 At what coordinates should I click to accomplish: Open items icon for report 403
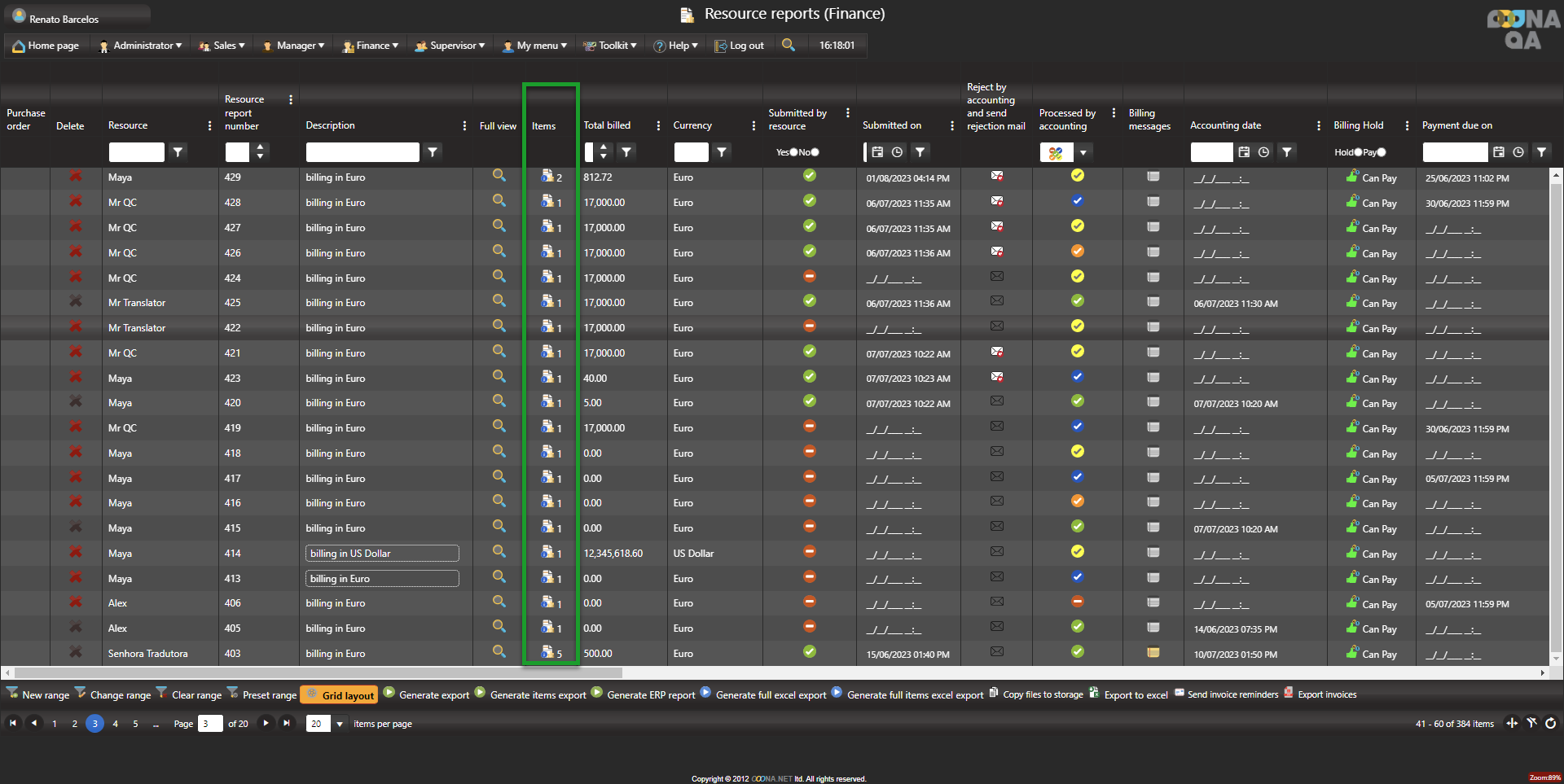(548, 652)
